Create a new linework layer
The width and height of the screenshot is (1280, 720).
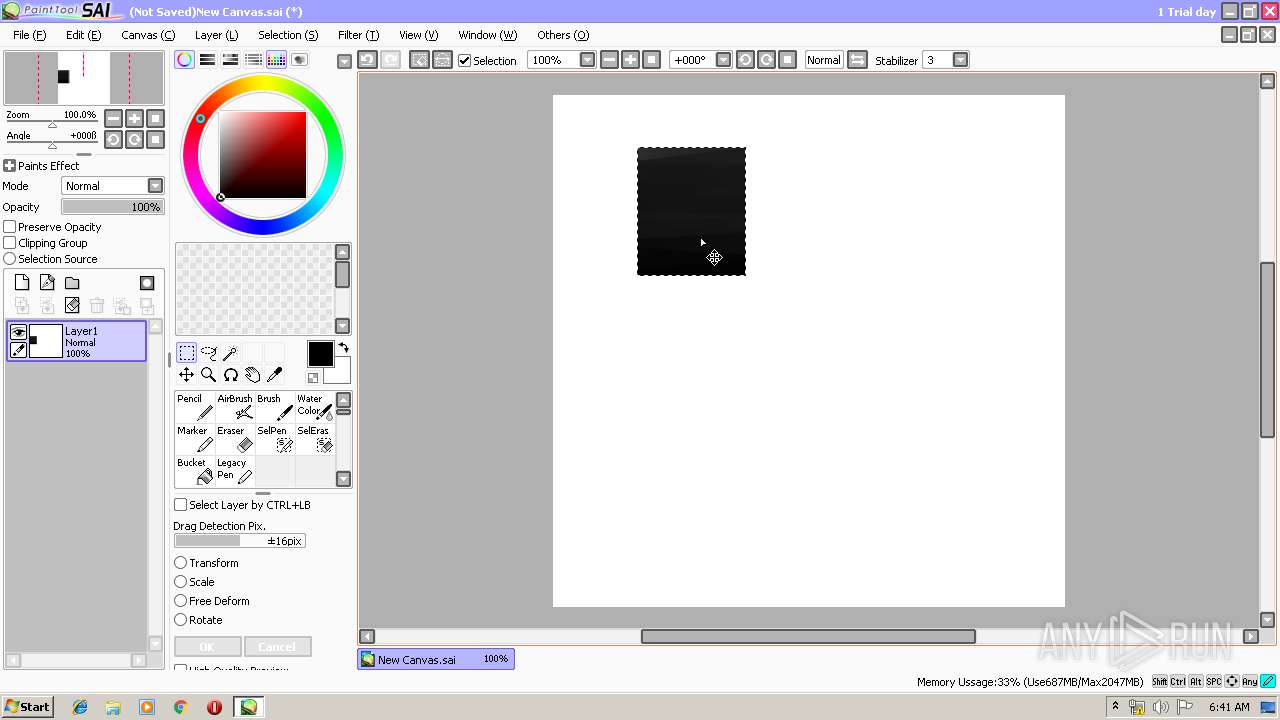point(47,283)
